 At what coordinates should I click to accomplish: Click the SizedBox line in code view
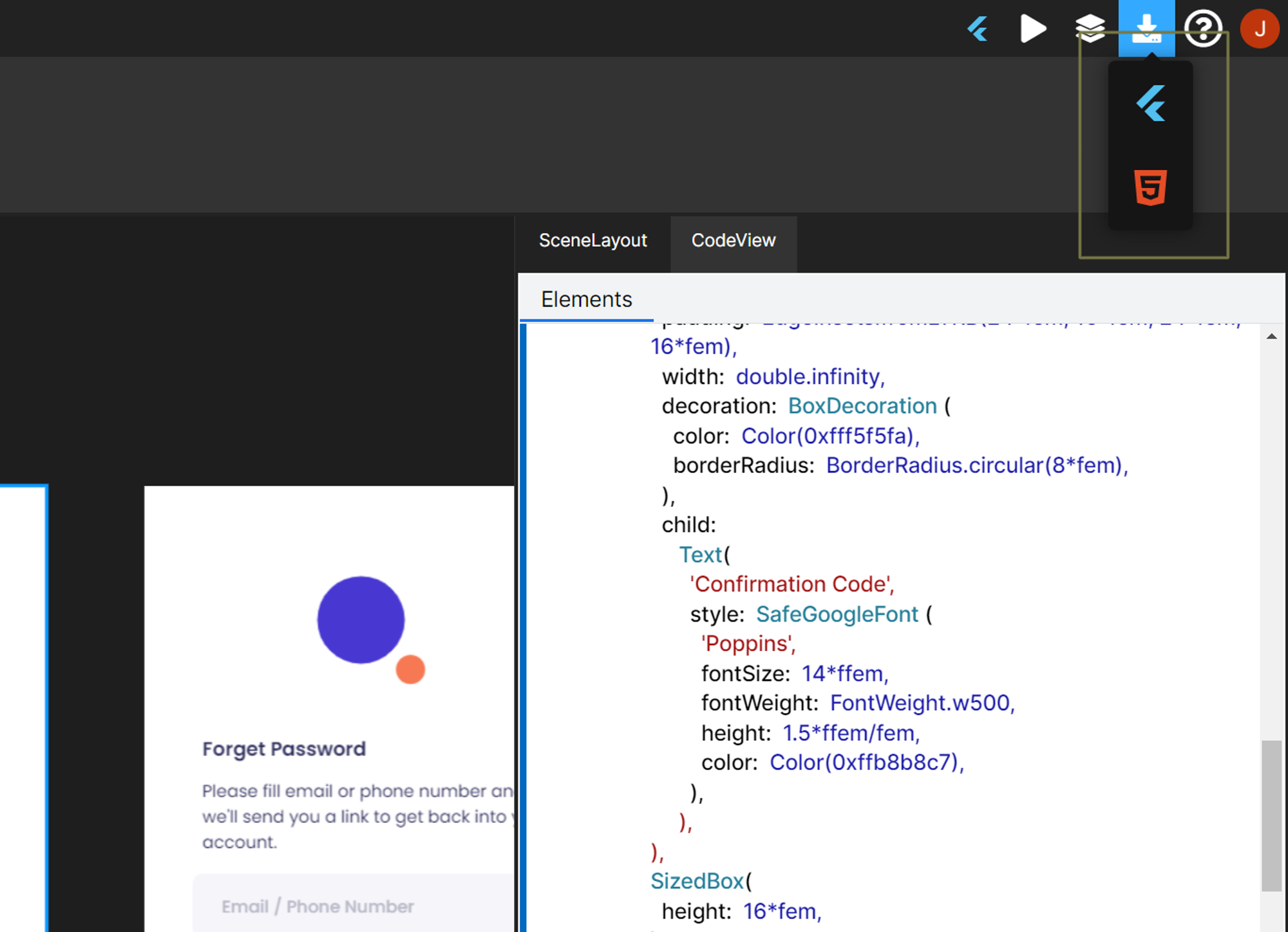click(697, 881)
